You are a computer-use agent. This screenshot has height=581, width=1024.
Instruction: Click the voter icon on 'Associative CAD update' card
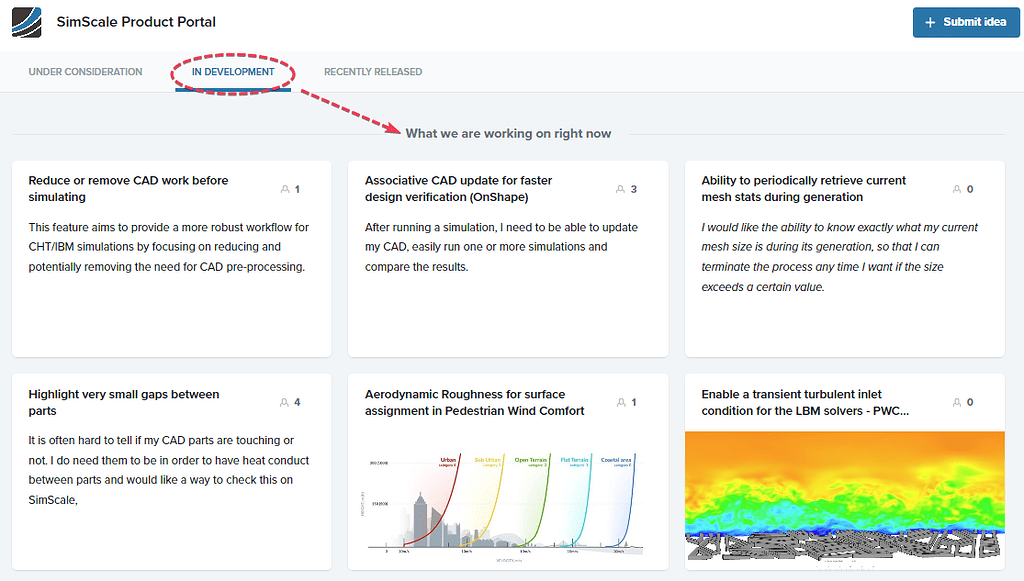click(x=622, y=188)
